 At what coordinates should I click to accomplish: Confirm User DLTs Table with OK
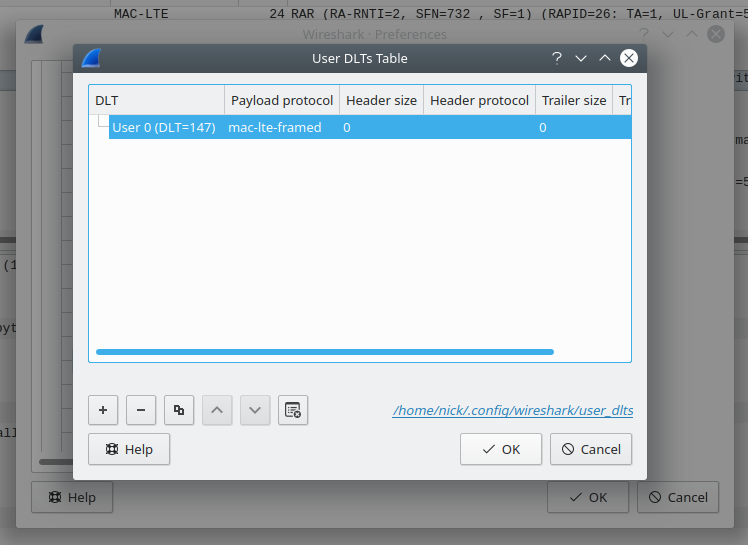(501, 449)
